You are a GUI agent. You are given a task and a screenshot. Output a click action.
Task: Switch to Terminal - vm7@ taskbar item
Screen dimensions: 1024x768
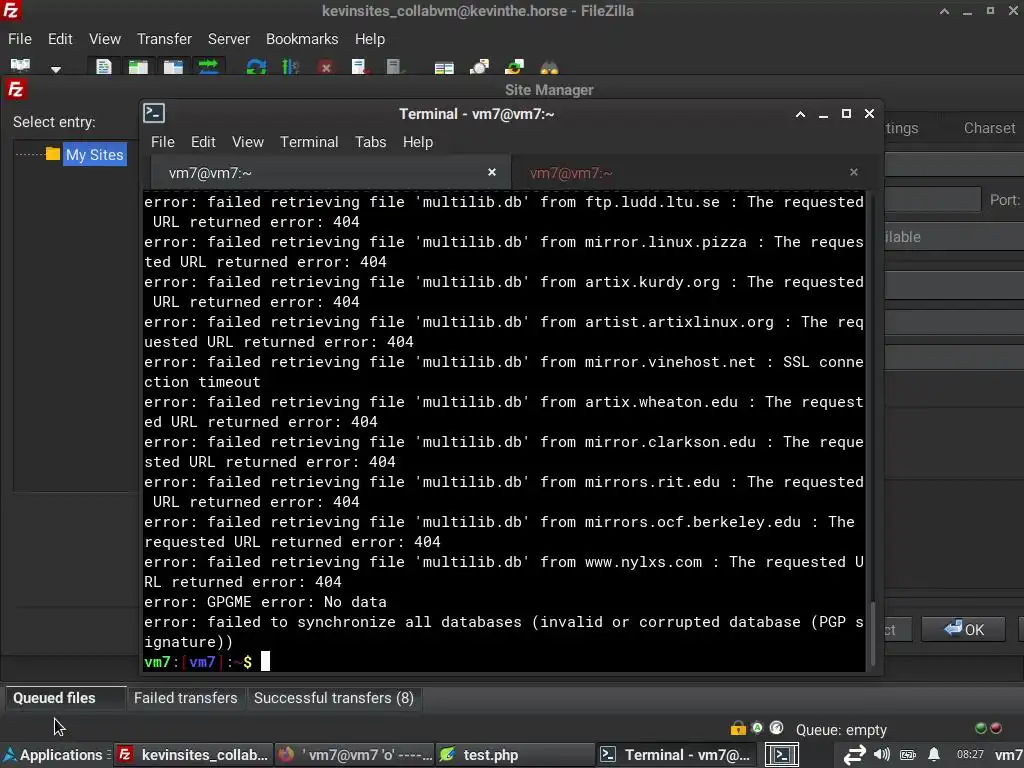[676, 755]
